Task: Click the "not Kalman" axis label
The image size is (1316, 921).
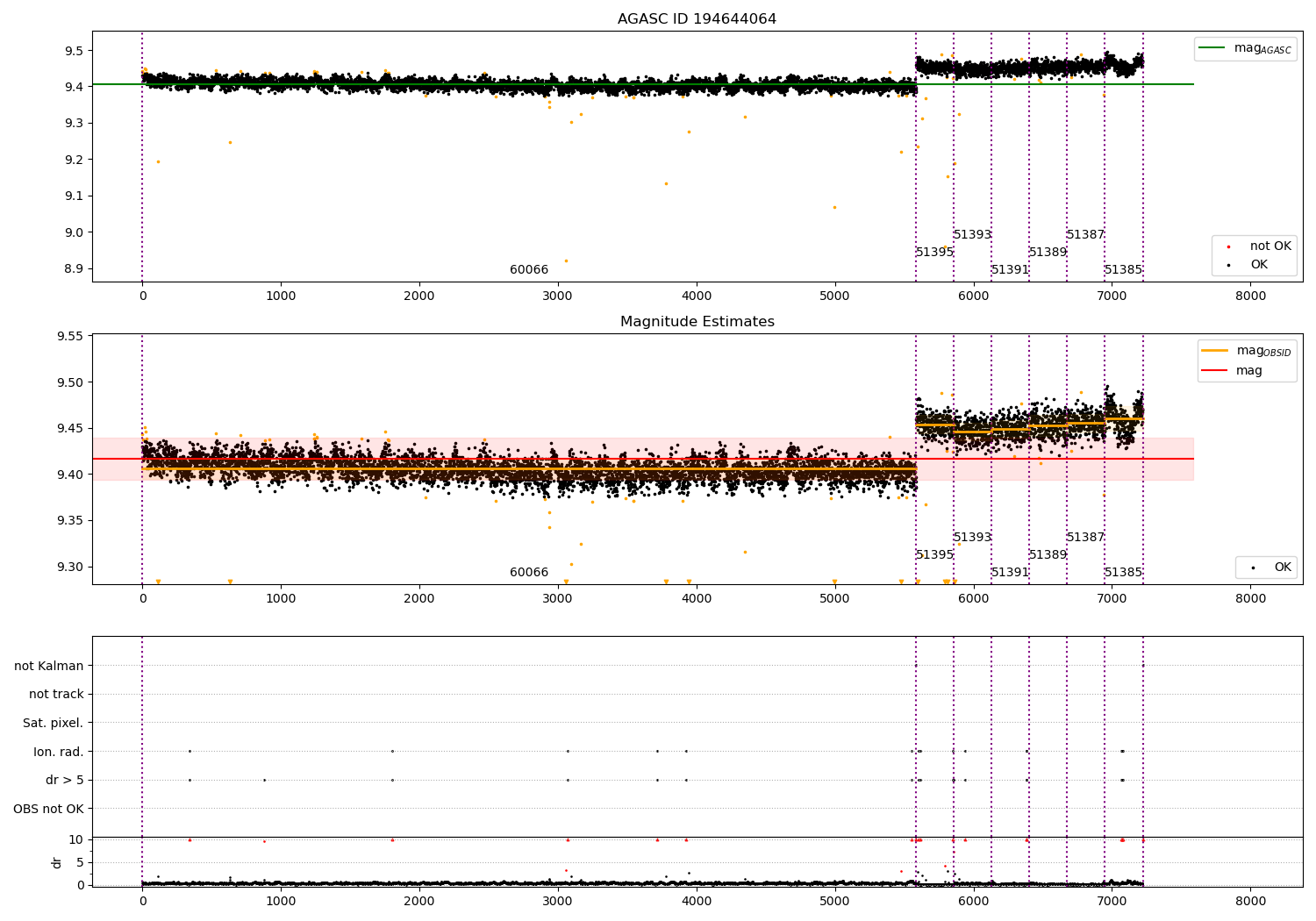Action: tap(49, 666)
